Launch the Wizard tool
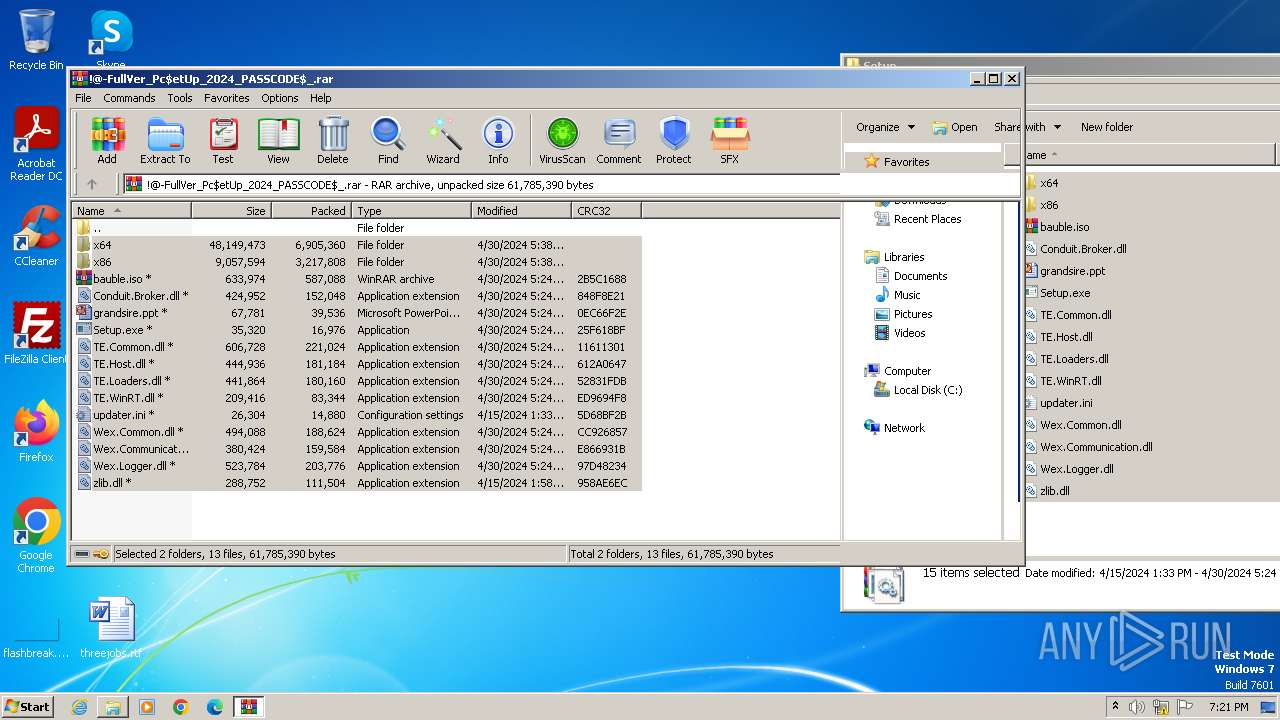Viewport: 1280px width, 720px height. (x=443, y=141)
